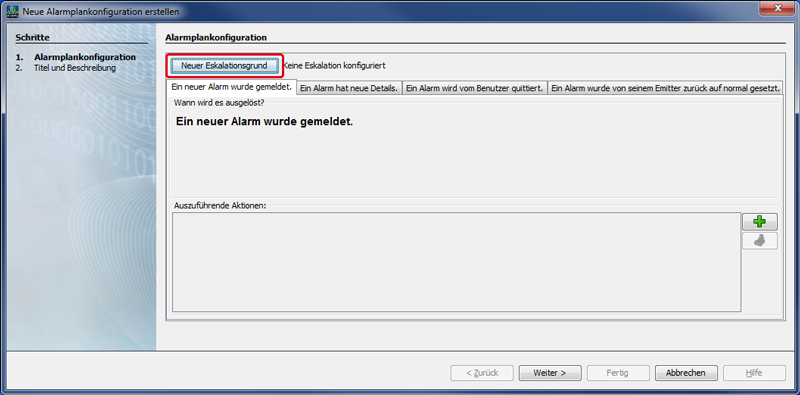Click the green plus add action button
The height and width of the screenshot is (395, 800).
[x=760, y=221]
